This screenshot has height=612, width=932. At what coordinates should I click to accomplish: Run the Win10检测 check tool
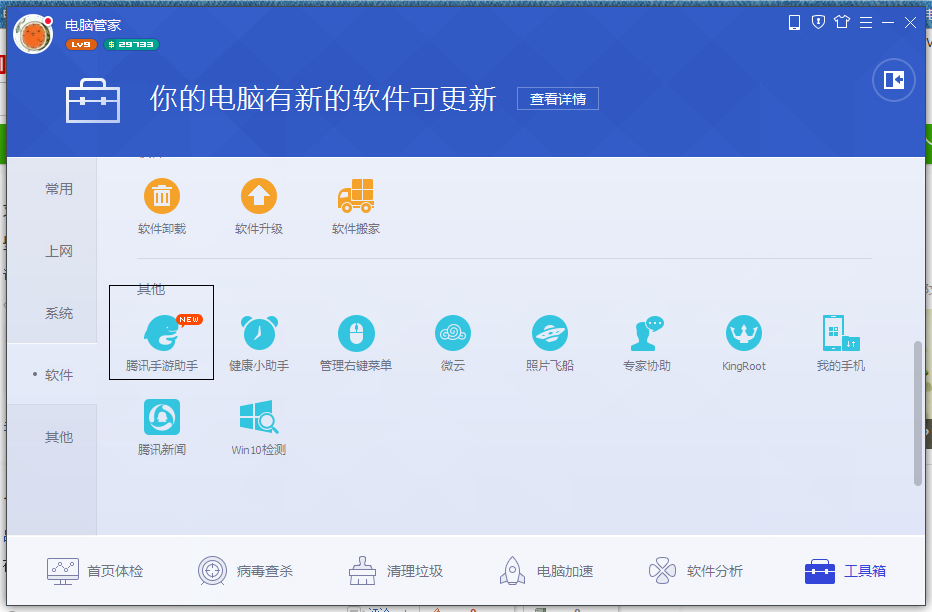pyautogui.click(x=259, y=427)
